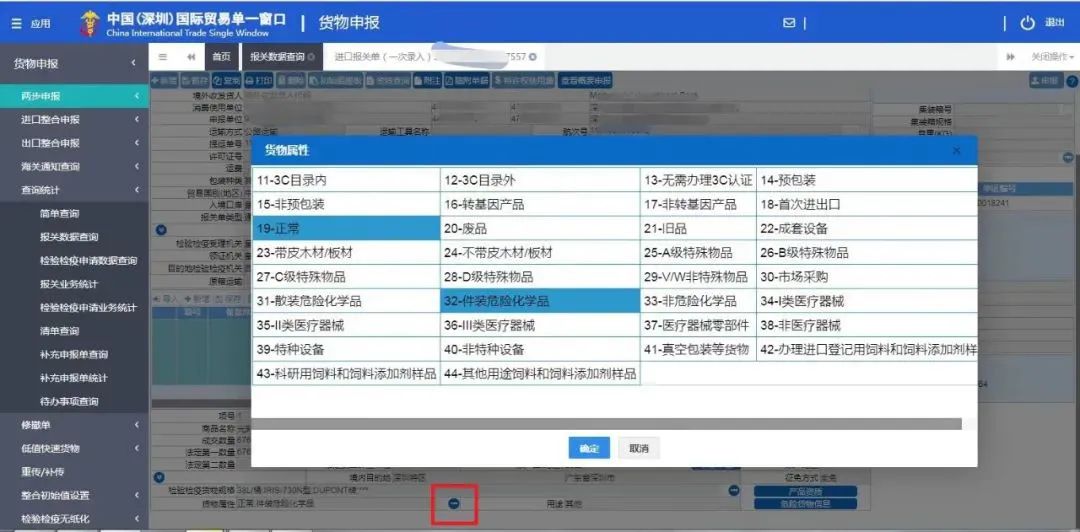Click the tab bar collapse menu icon

click(163, 57)
